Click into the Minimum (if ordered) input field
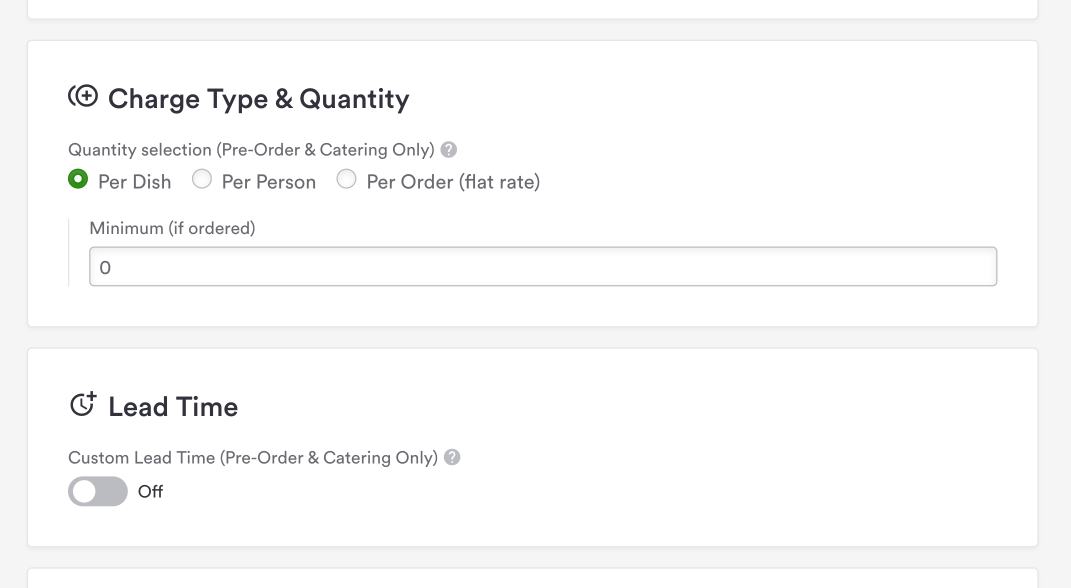Screen dimensions: 1071x588 point(543,267)
